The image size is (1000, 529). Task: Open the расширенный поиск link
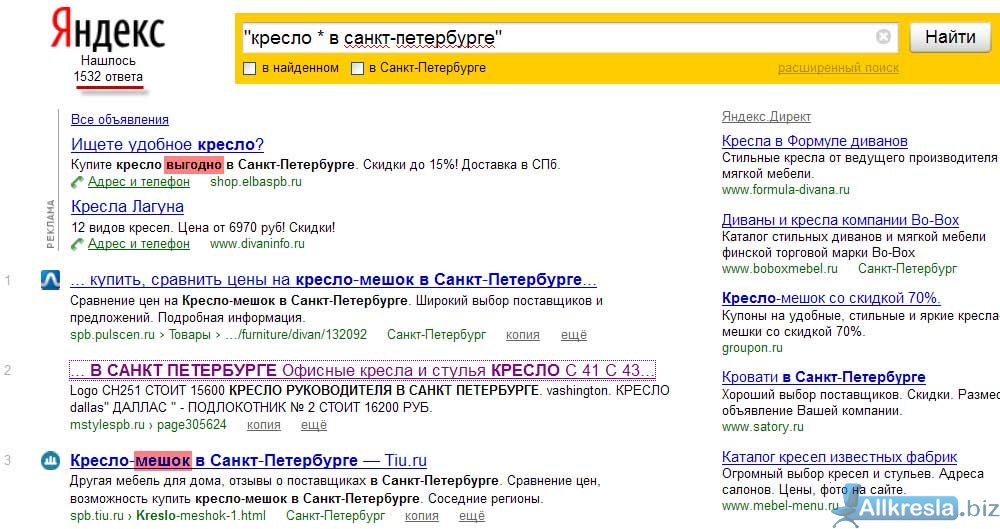pyautogui.click(x=838, y=68)
